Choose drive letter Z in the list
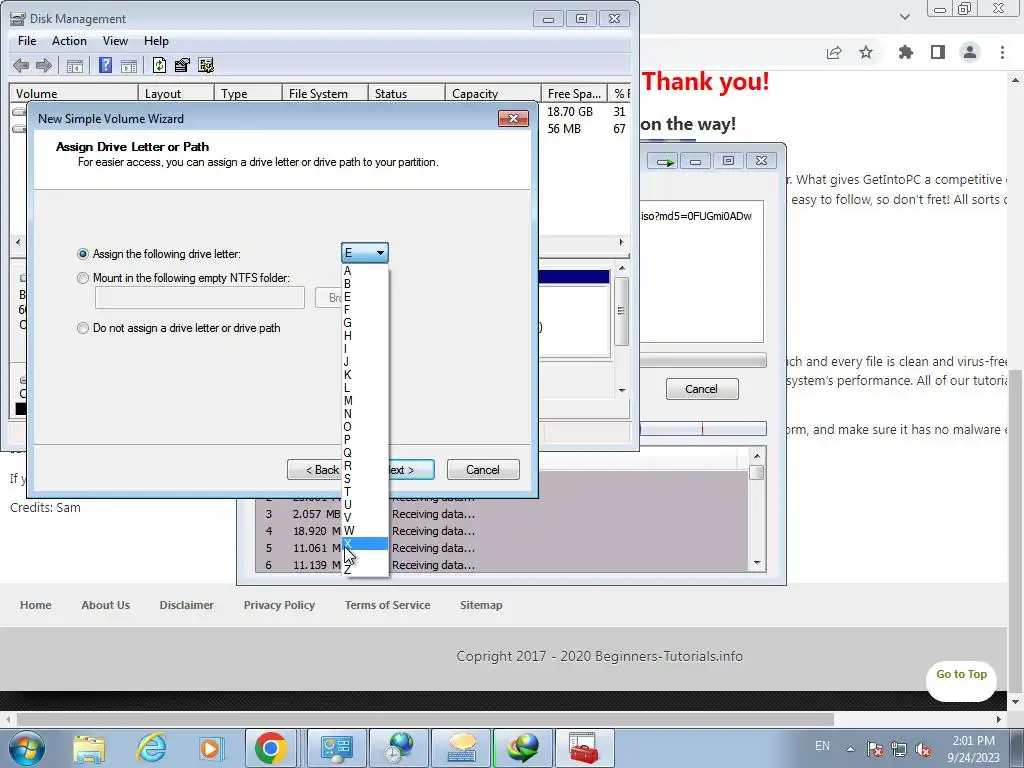Screen dimensions: 1024x768 365,569
